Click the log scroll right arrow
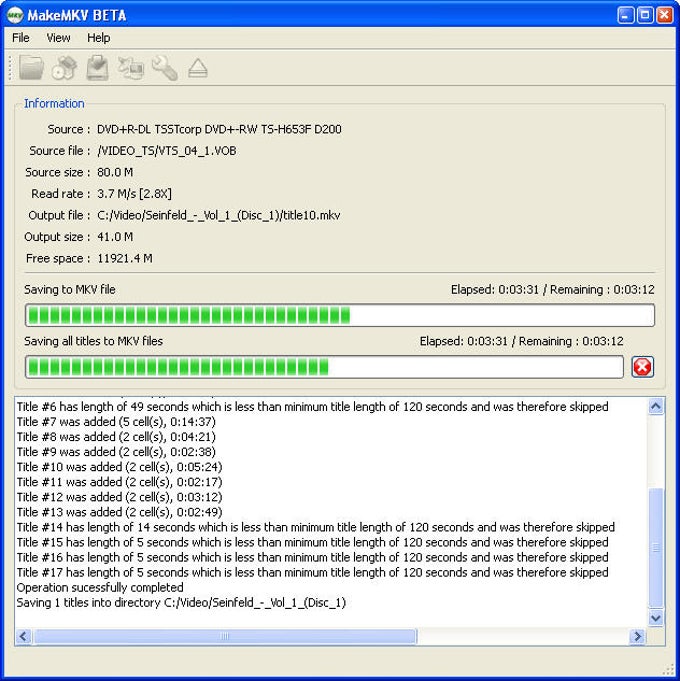The width and height of the screenshot is (680, 681). (637, 637)
